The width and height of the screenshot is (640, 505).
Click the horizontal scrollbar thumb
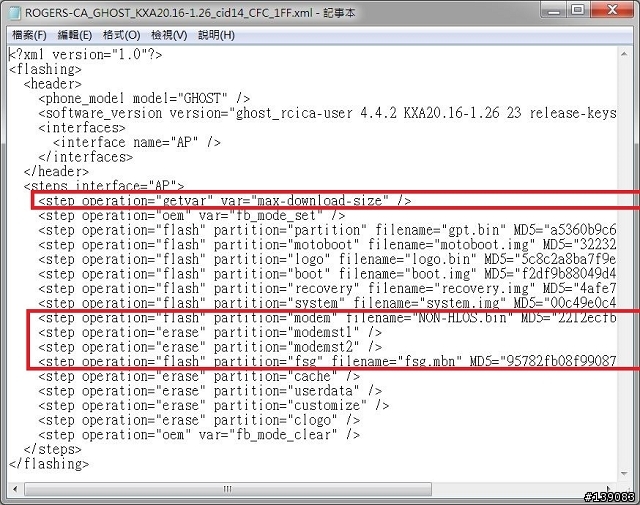tap(228, 489)
